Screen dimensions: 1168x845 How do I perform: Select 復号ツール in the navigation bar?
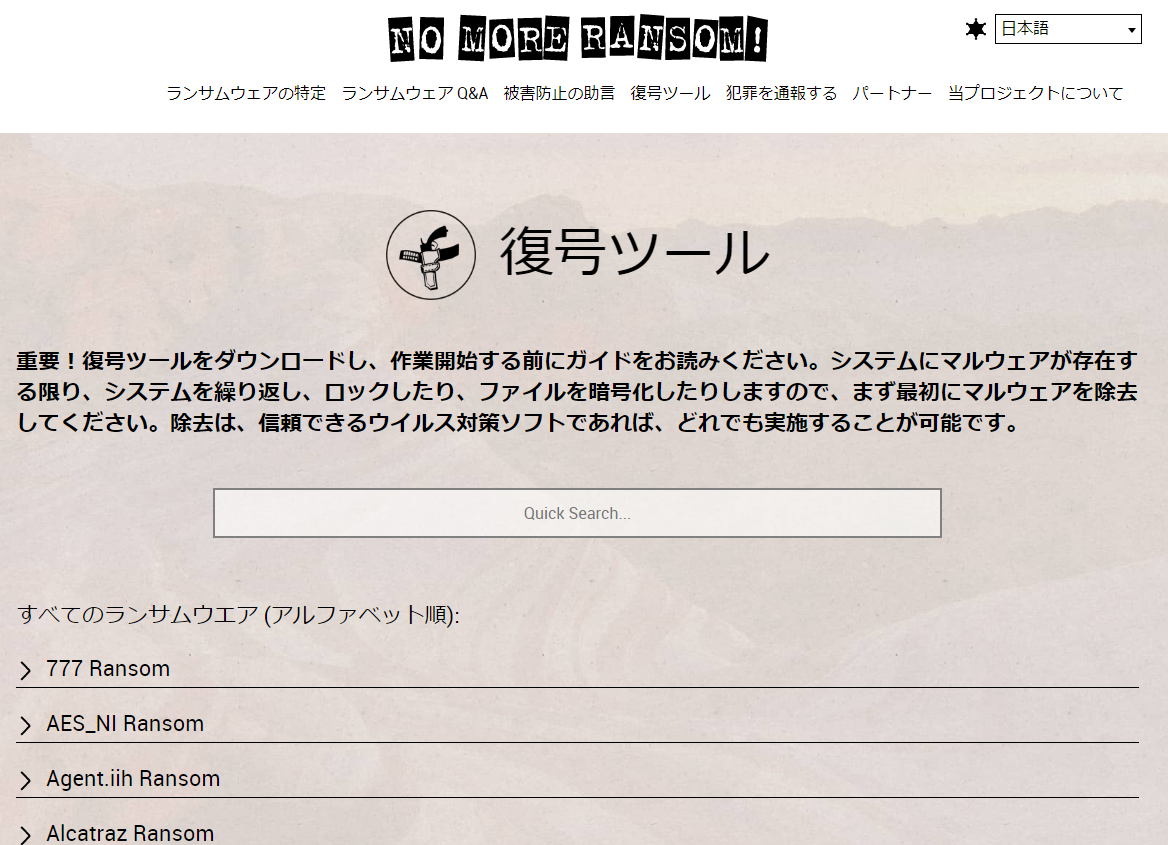tap(670, 93)
